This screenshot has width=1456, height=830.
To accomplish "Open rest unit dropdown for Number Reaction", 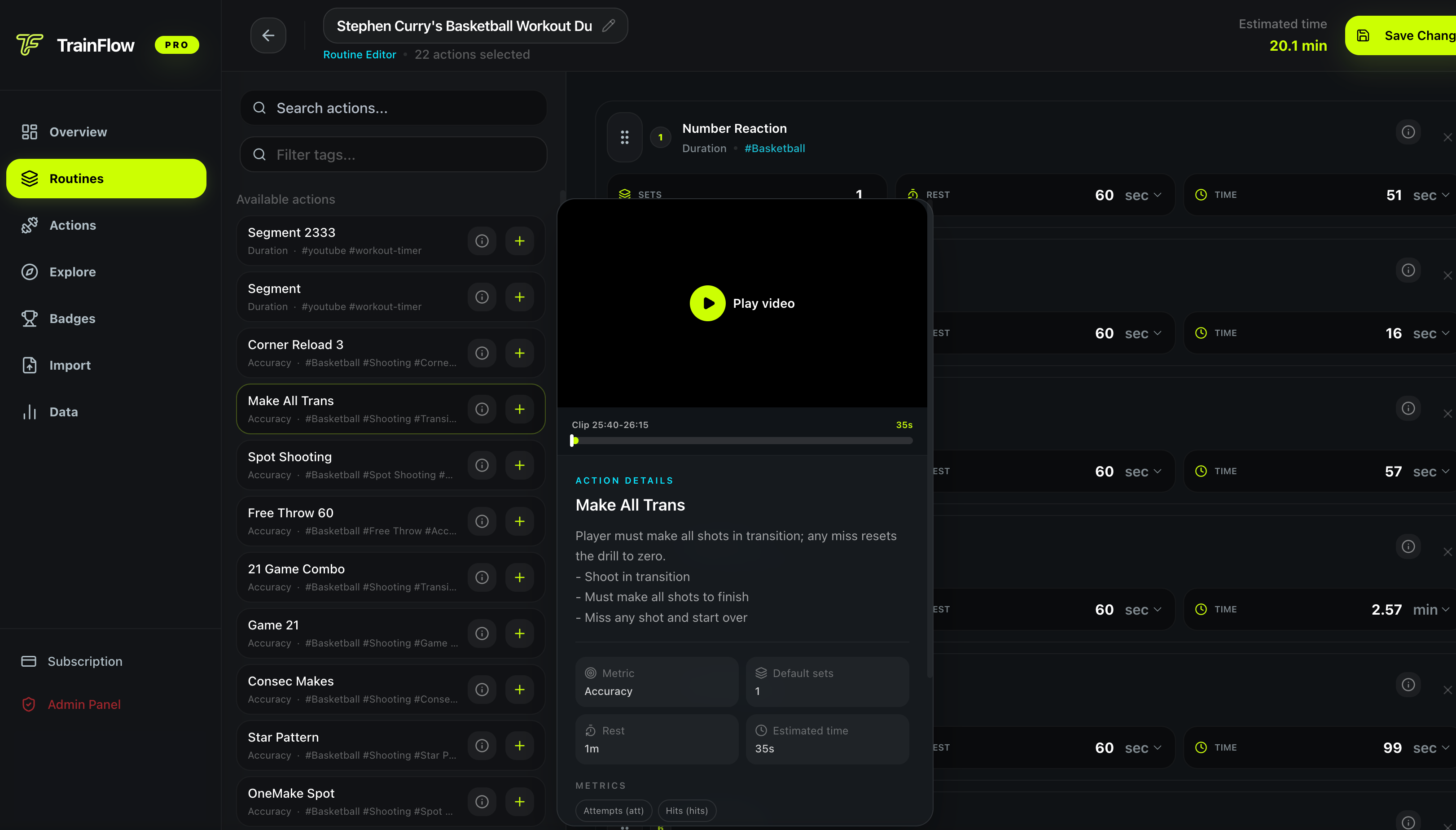I will (1143, 195).
